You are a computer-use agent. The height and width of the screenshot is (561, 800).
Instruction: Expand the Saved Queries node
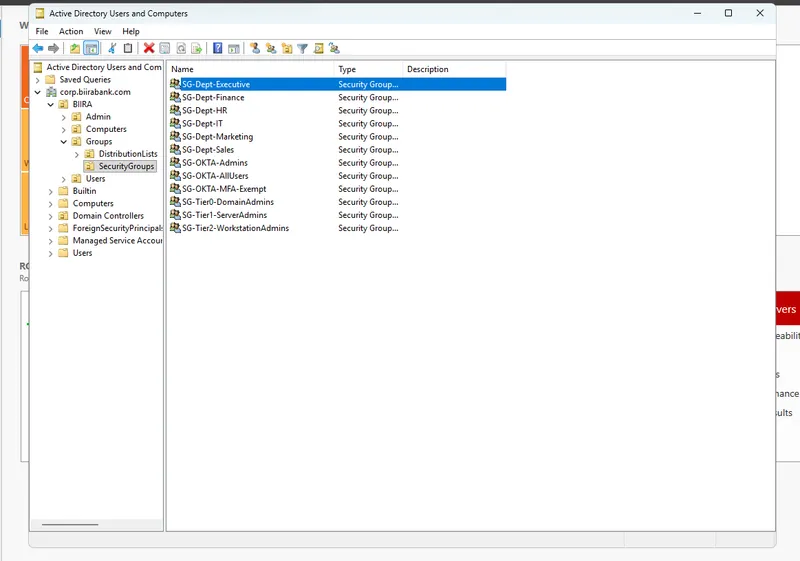(38, 80)
